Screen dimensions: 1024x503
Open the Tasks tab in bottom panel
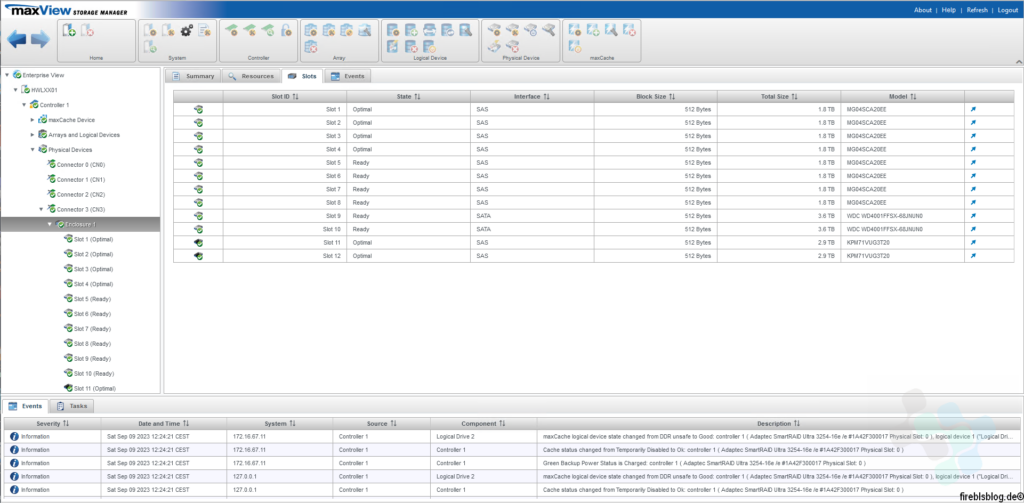coord(72,406)
